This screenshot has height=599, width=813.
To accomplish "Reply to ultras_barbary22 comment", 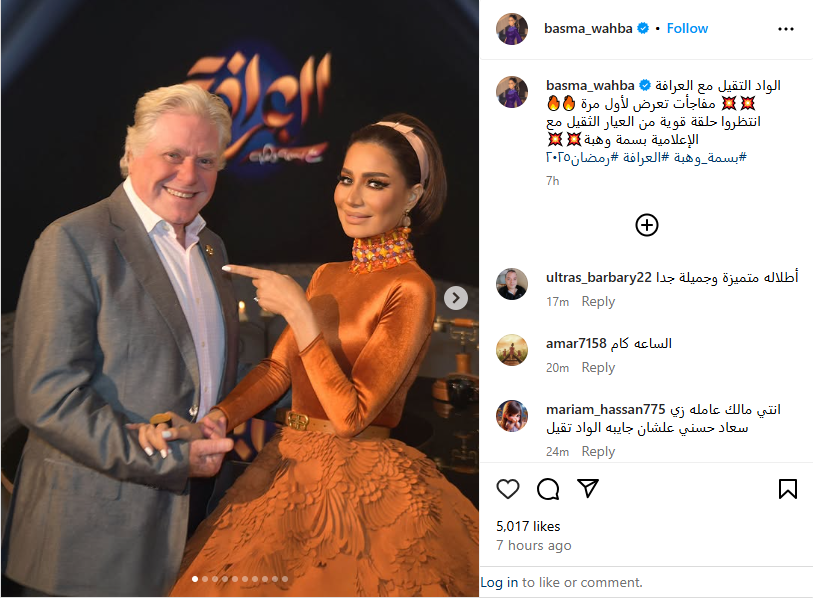I will [598, 302].
